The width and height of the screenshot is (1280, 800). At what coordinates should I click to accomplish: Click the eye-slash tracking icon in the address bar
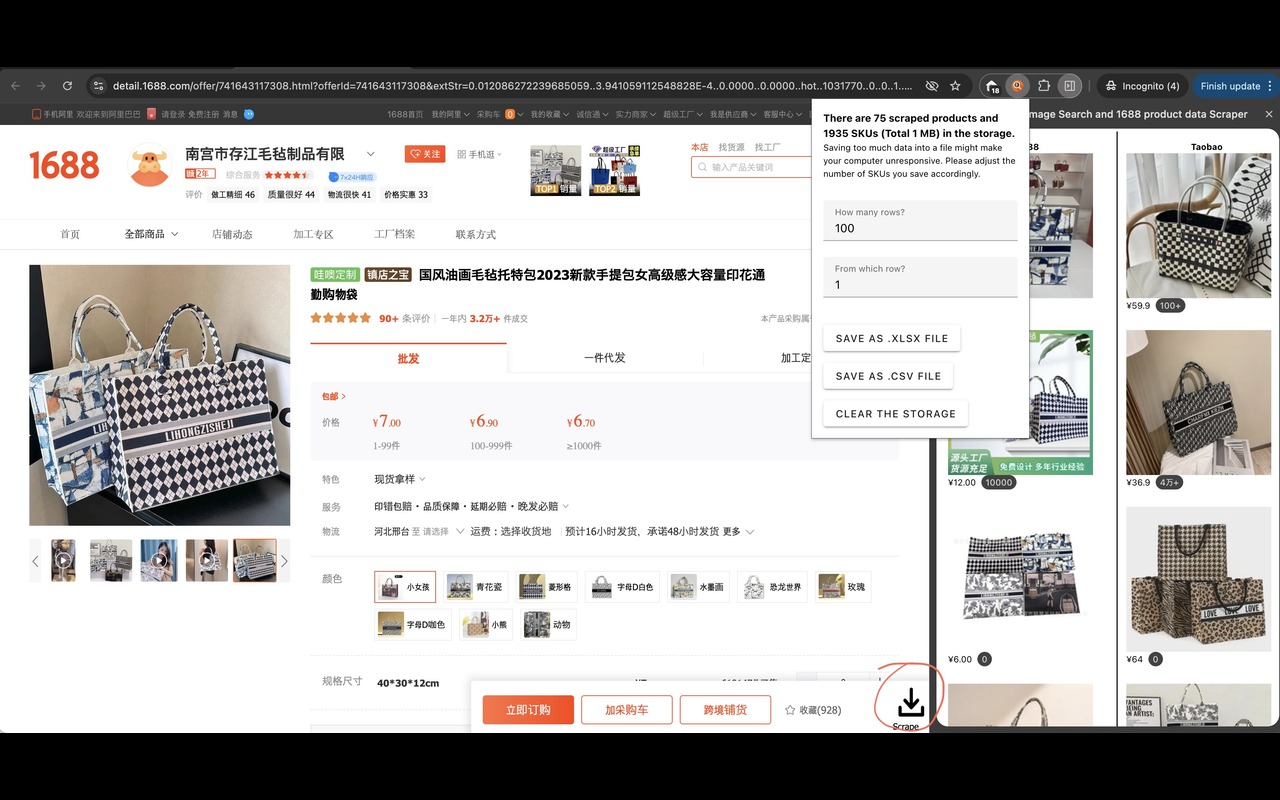[931, 86]
